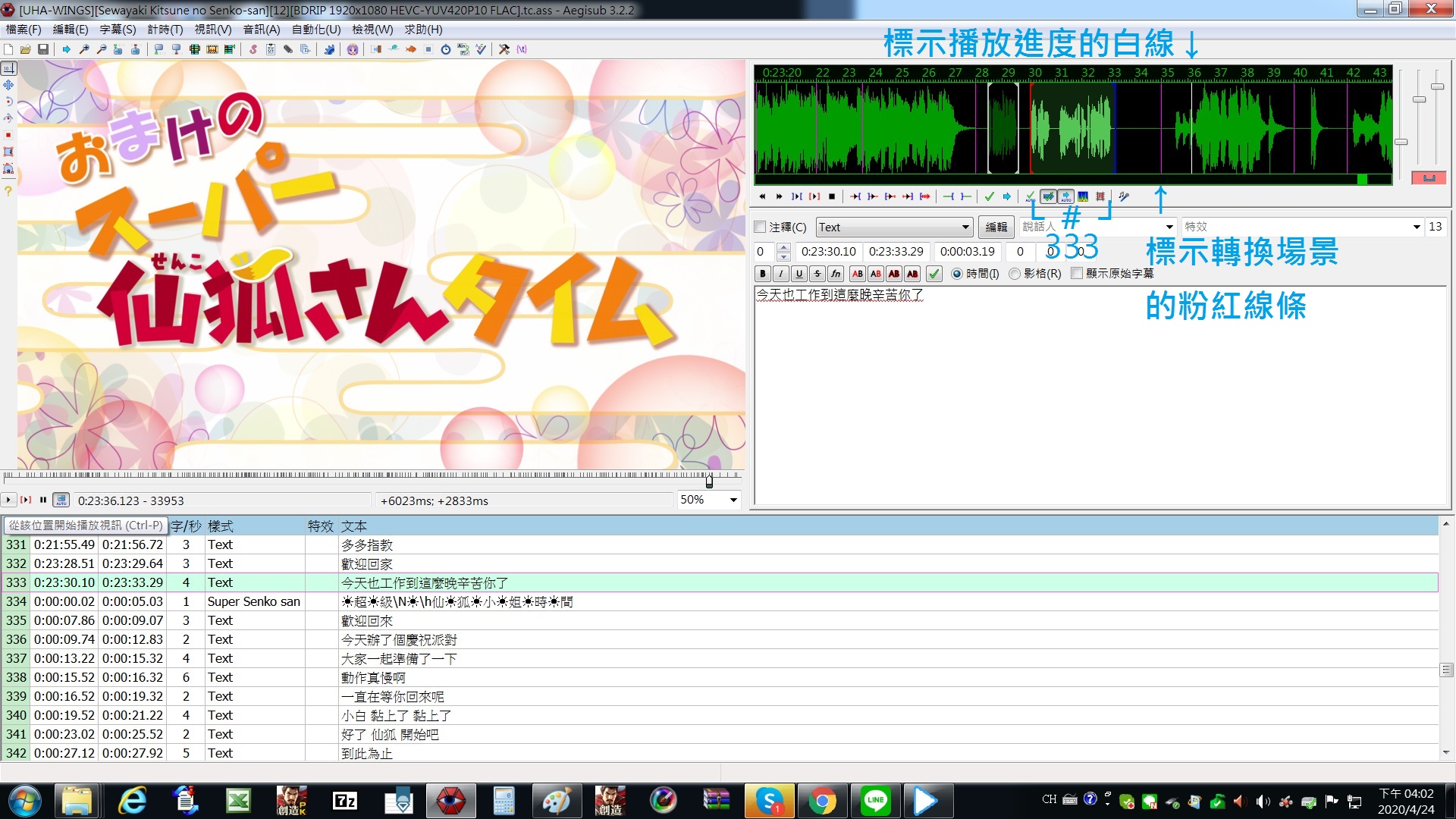This screenshot has height=819, width=1456.
Task: Play video with the play triangle button
Action: pyautogui.click(x=8, y=500)
